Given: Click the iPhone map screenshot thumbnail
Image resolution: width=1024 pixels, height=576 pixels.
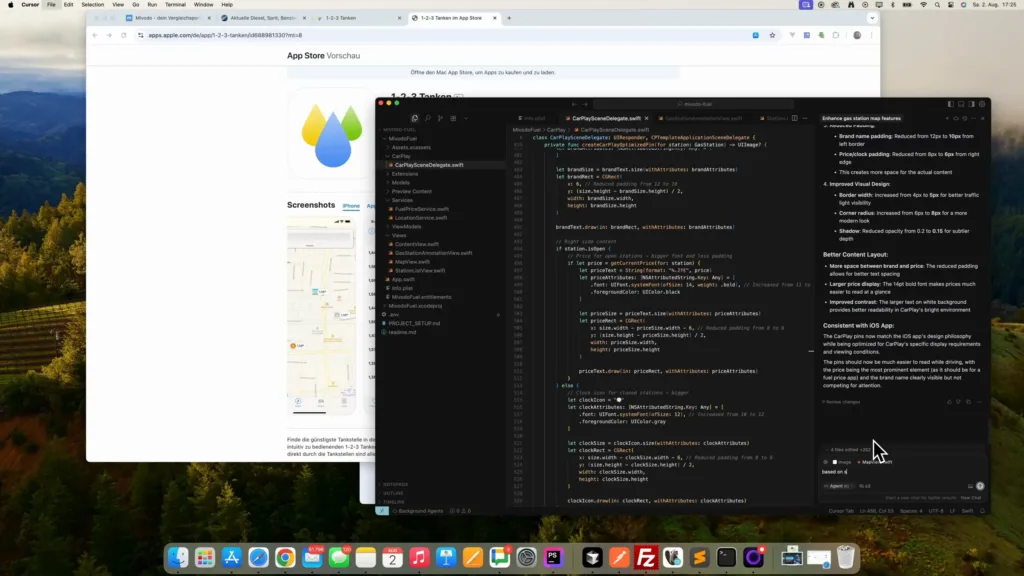Looking at the screenshot, I should (x=321, y=317).
